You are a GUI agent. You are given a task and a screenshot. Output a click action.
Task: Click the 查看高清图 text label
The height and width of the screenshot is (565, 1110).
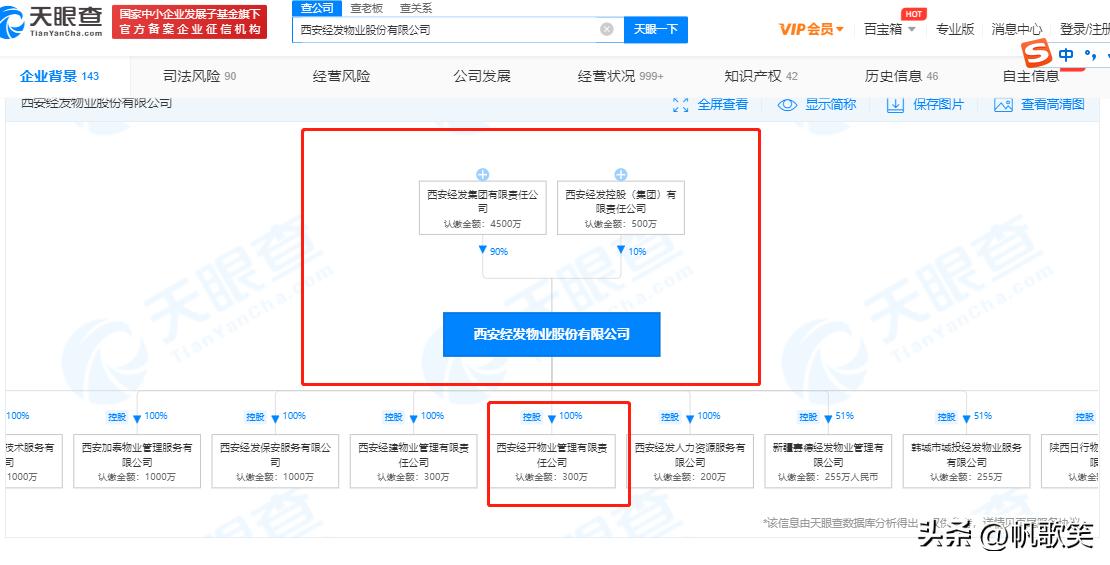[1053, 105]
